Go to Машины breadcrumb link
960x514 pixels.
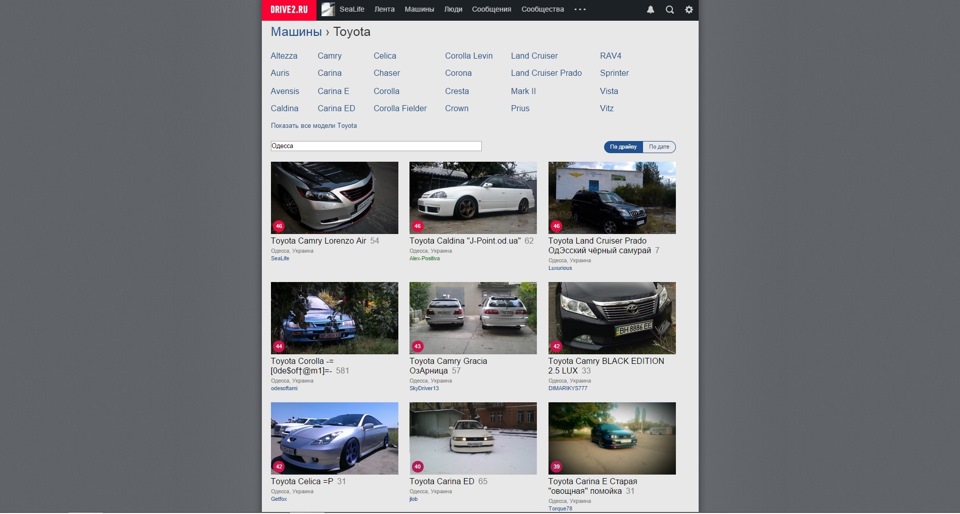point(296,32)
